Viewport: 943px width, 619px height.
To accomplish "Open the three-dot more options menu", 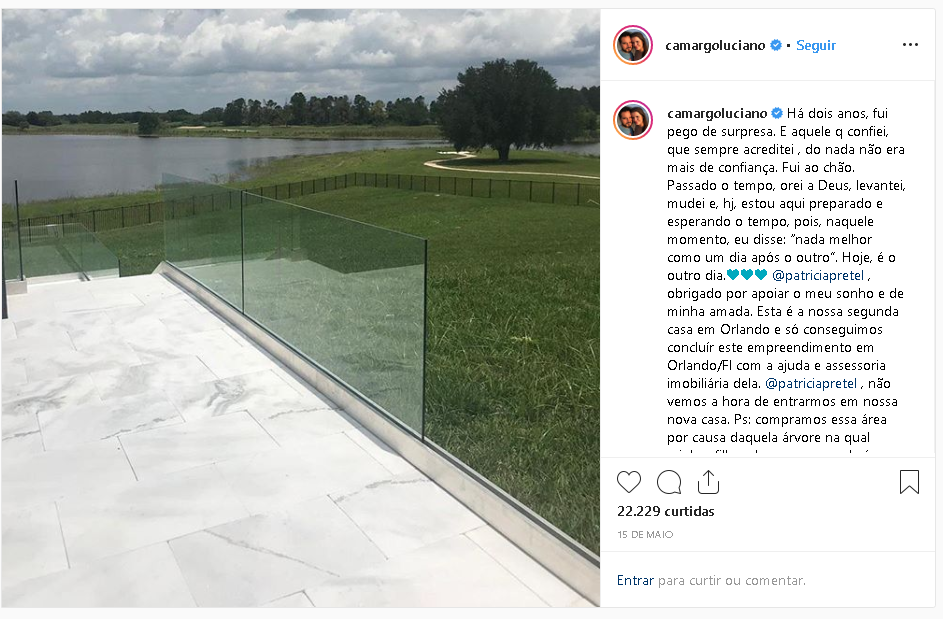I will coord(910,45).
